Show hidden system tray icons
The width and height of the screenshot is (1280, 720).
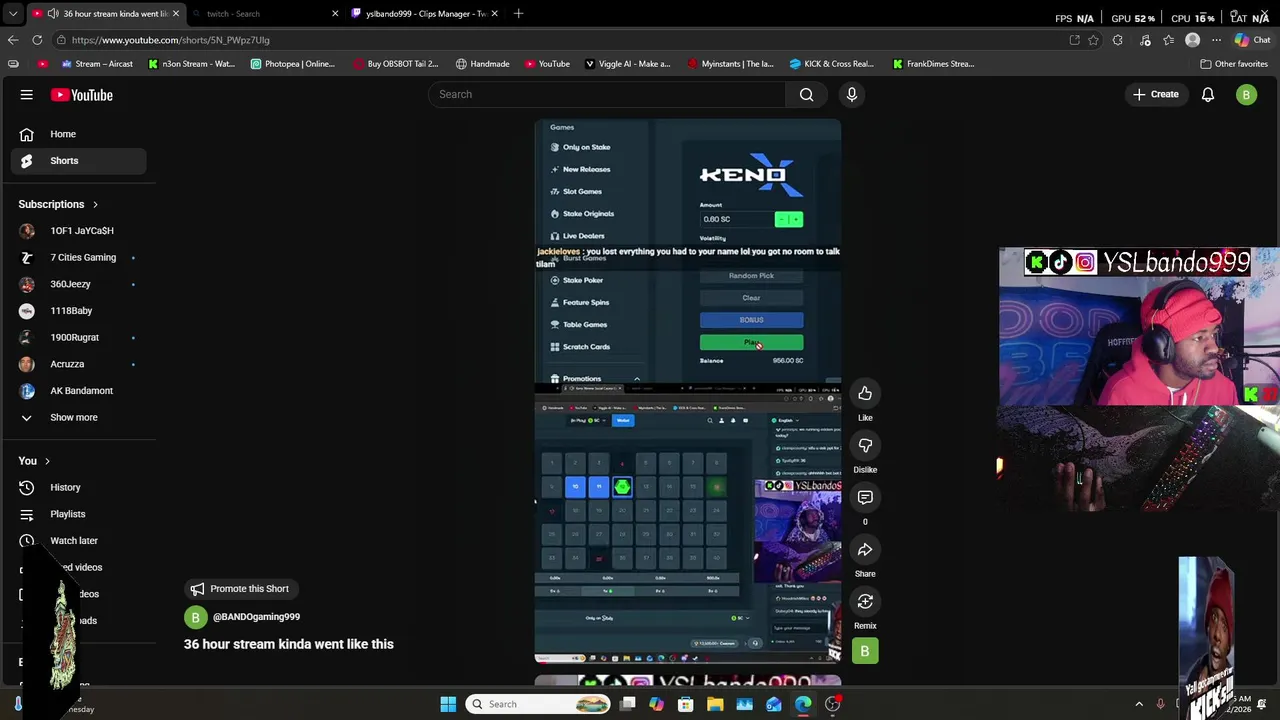[1139, 704]
